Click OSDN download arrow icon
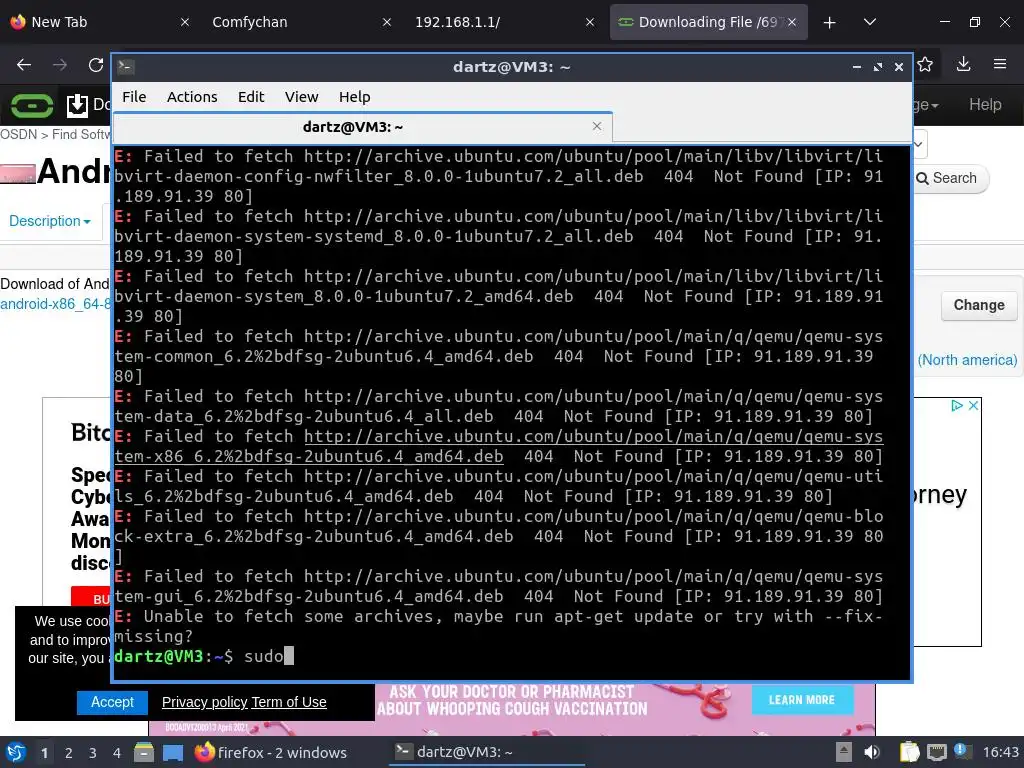The width and height of the screenshot is (1024, 768). (77, 105)
